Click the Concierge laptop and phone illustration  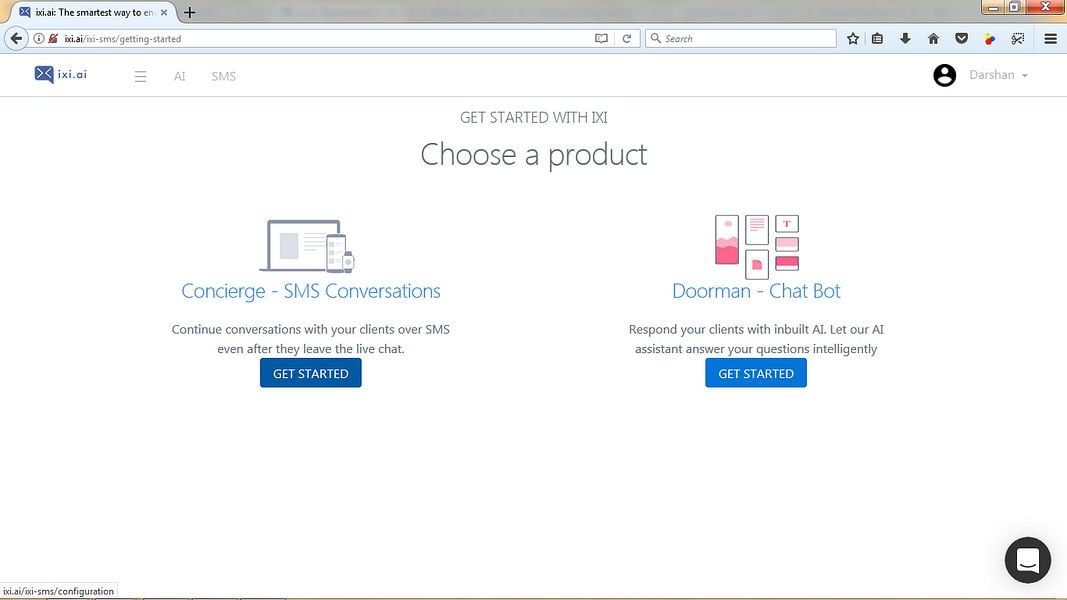coord(307,246)
